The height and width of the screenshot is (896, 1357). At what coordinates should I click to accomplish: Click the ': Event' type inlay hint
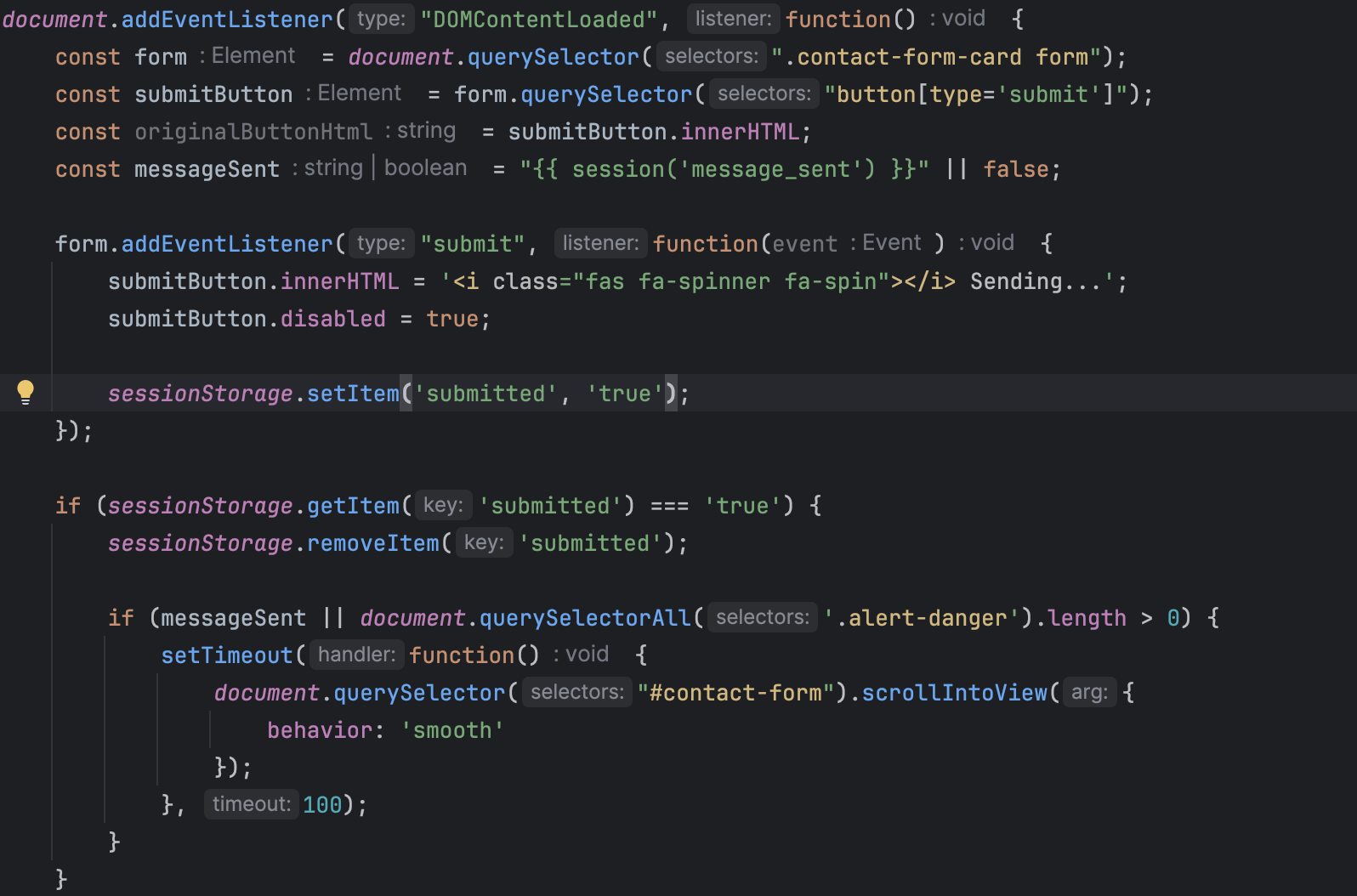click(x=885, y=243)
